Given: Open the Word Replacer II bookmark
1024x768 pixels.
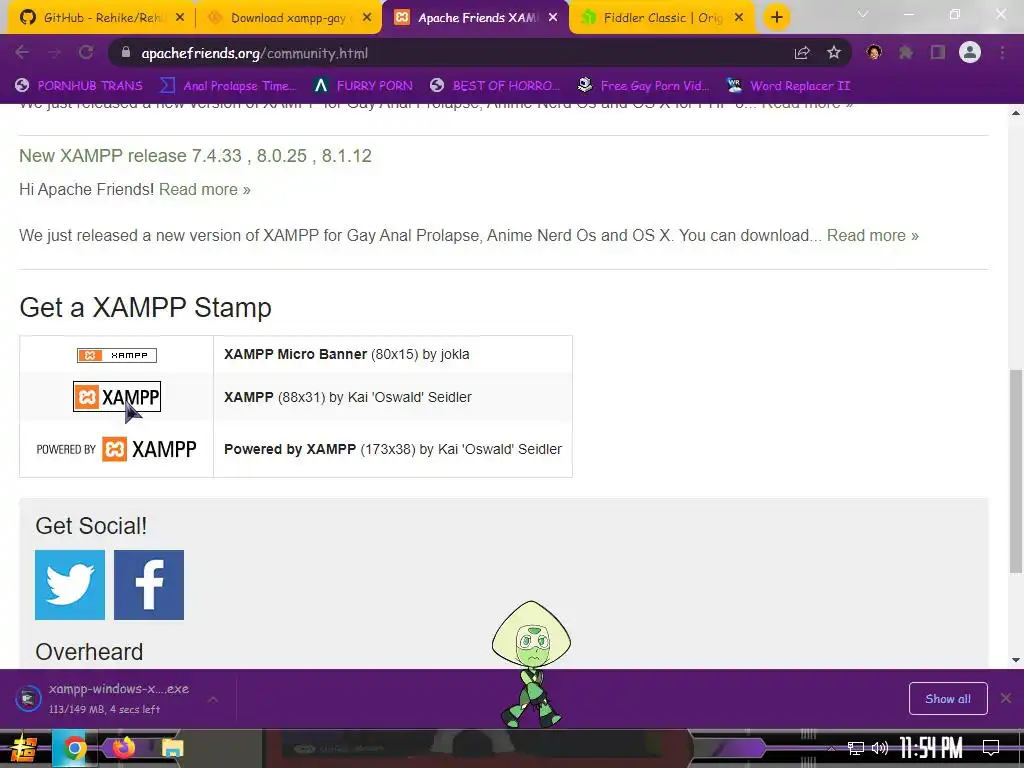Looking at the screenshot, I should pos(788,86).
